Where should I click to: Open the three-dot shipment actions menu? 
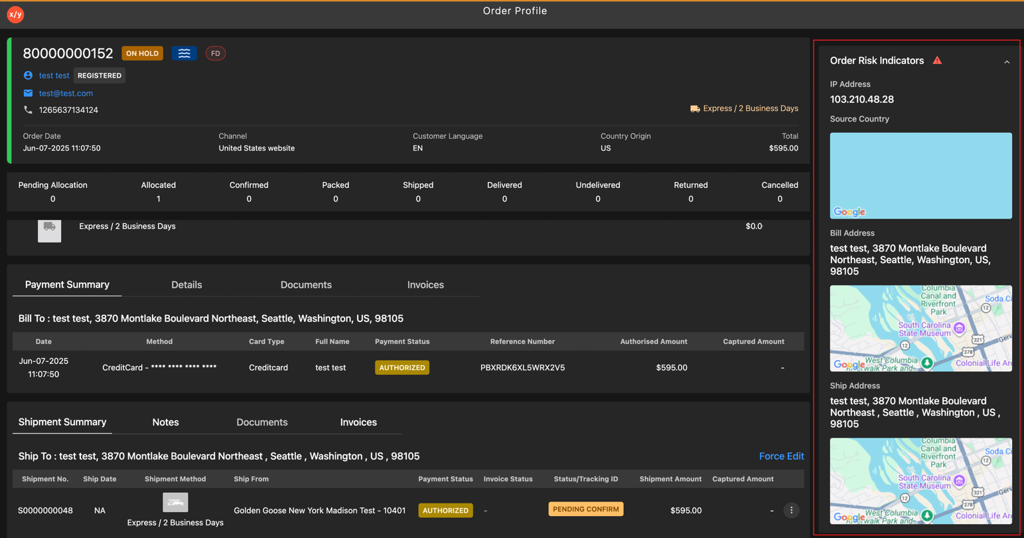click(792, 510)
